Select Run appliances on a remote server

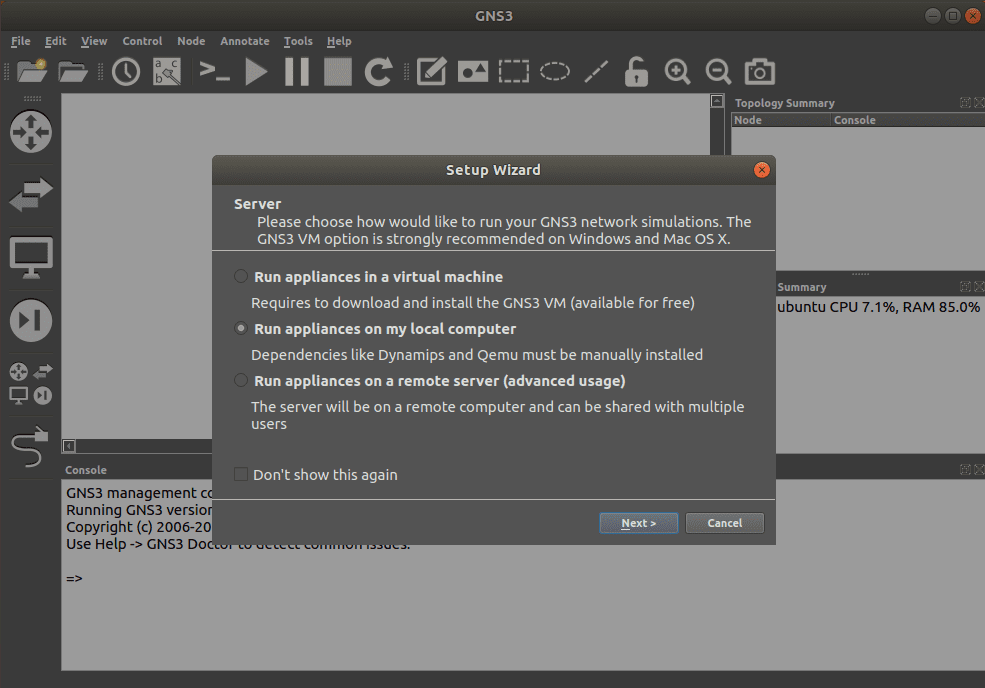pos(429,381)
